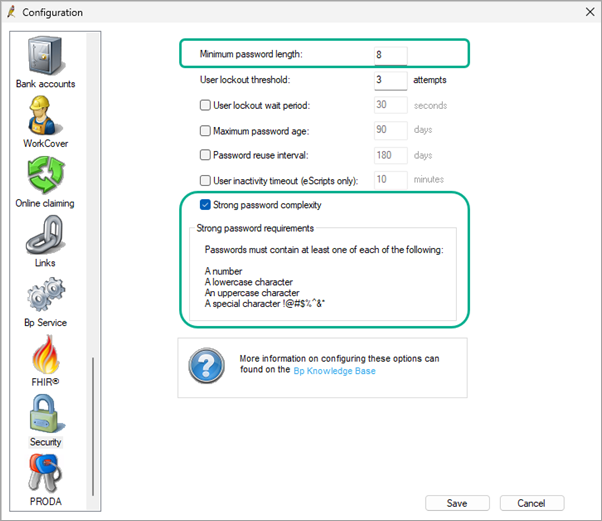This screenshot has width=602, height=521.
Task: Select the FHIR flame icon
Action: pyautogui.click(x=46, y=354)
